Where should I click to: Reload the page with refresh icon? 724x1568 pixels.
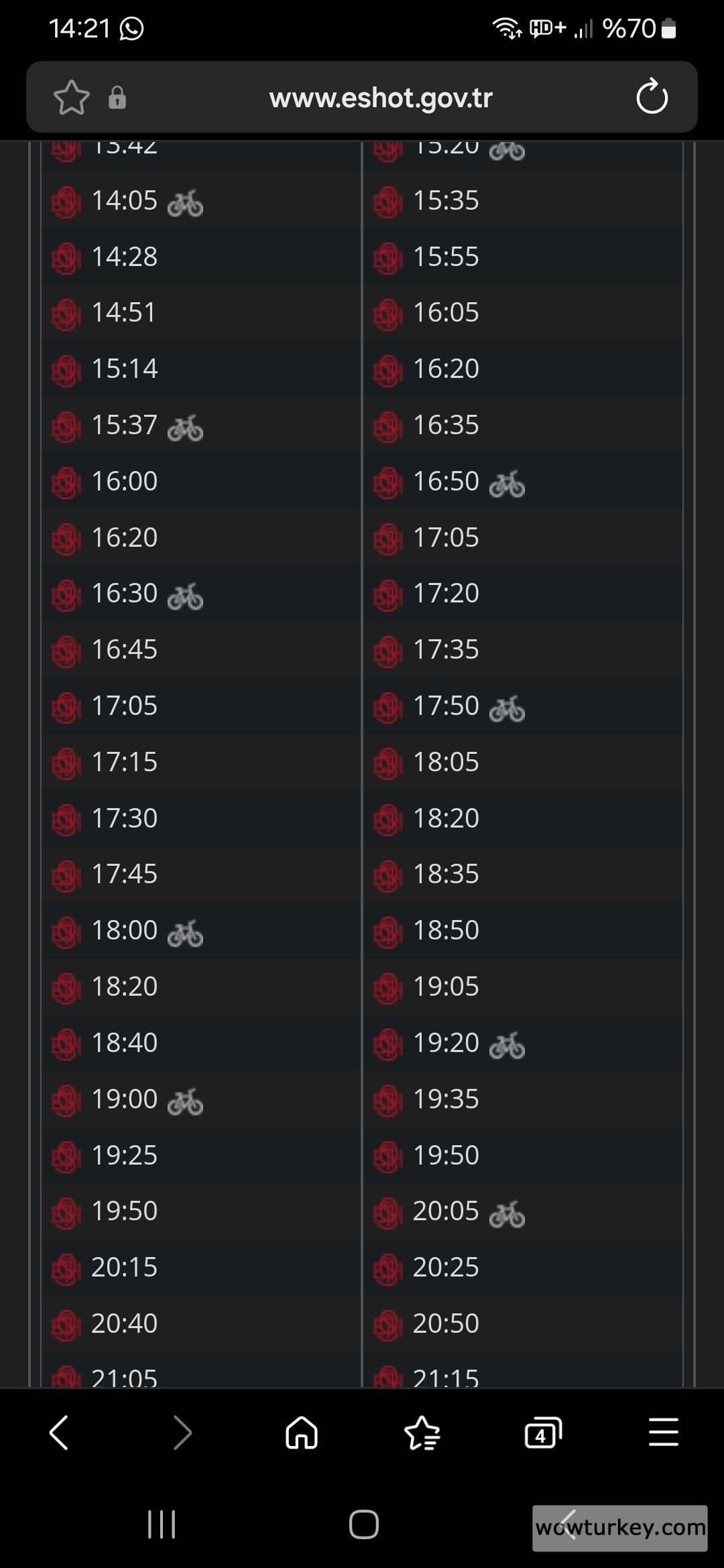click(x=652, y=97)
